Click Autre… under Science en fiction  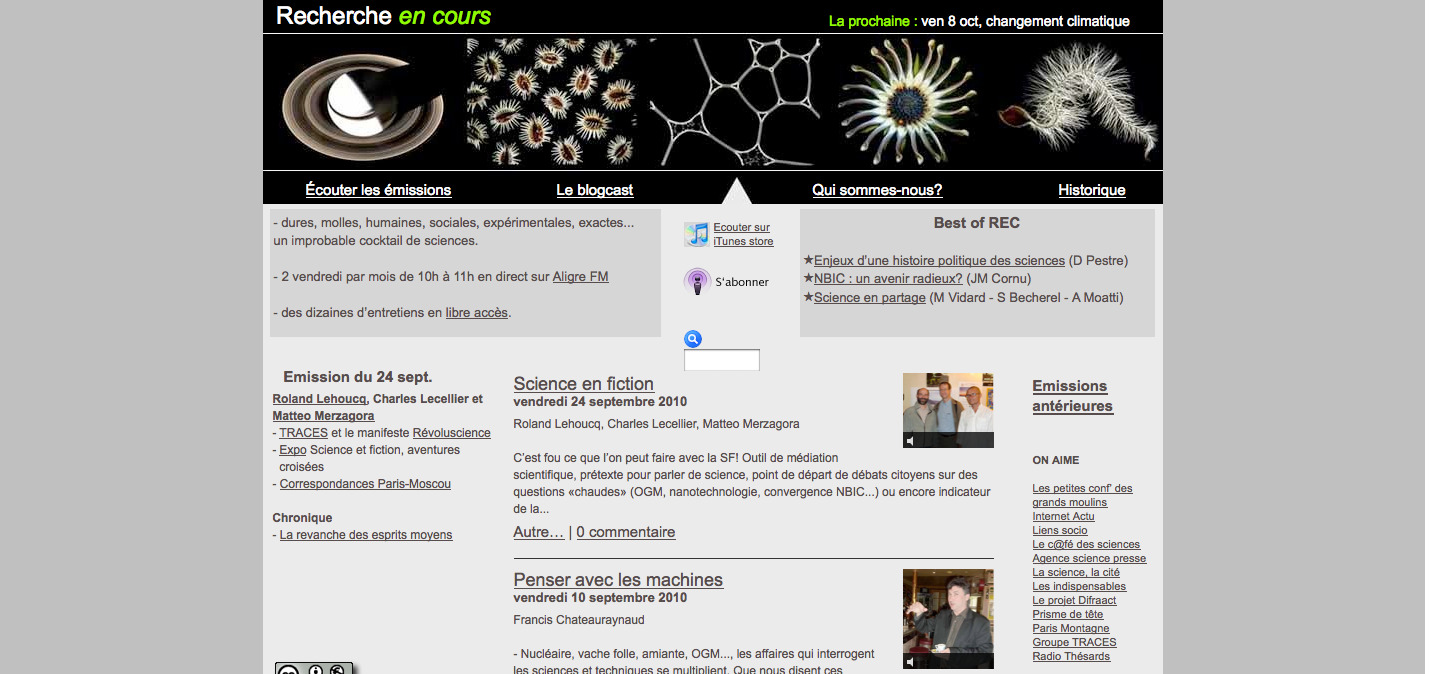(538, 532)
